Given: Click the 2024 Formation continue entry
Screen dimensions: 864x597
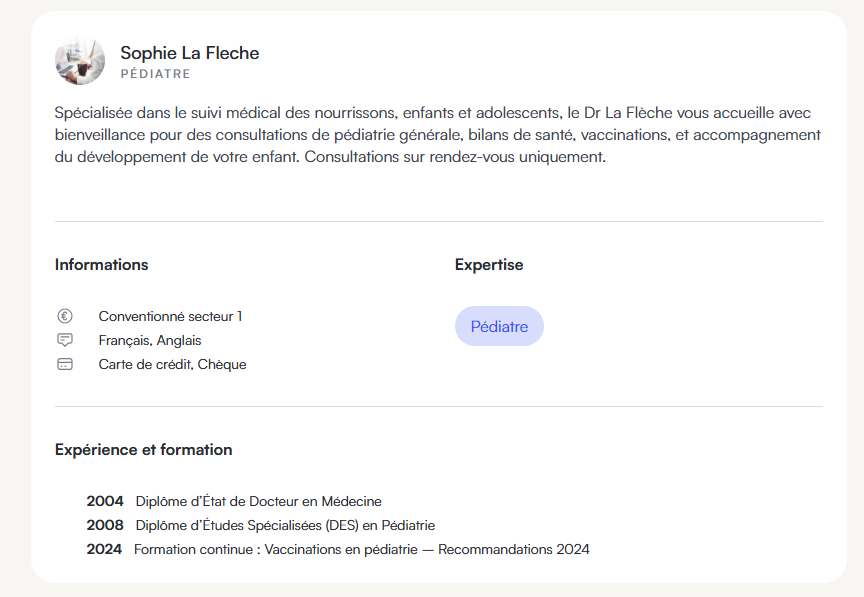Looking at the screenshot, I should [361, 549].
